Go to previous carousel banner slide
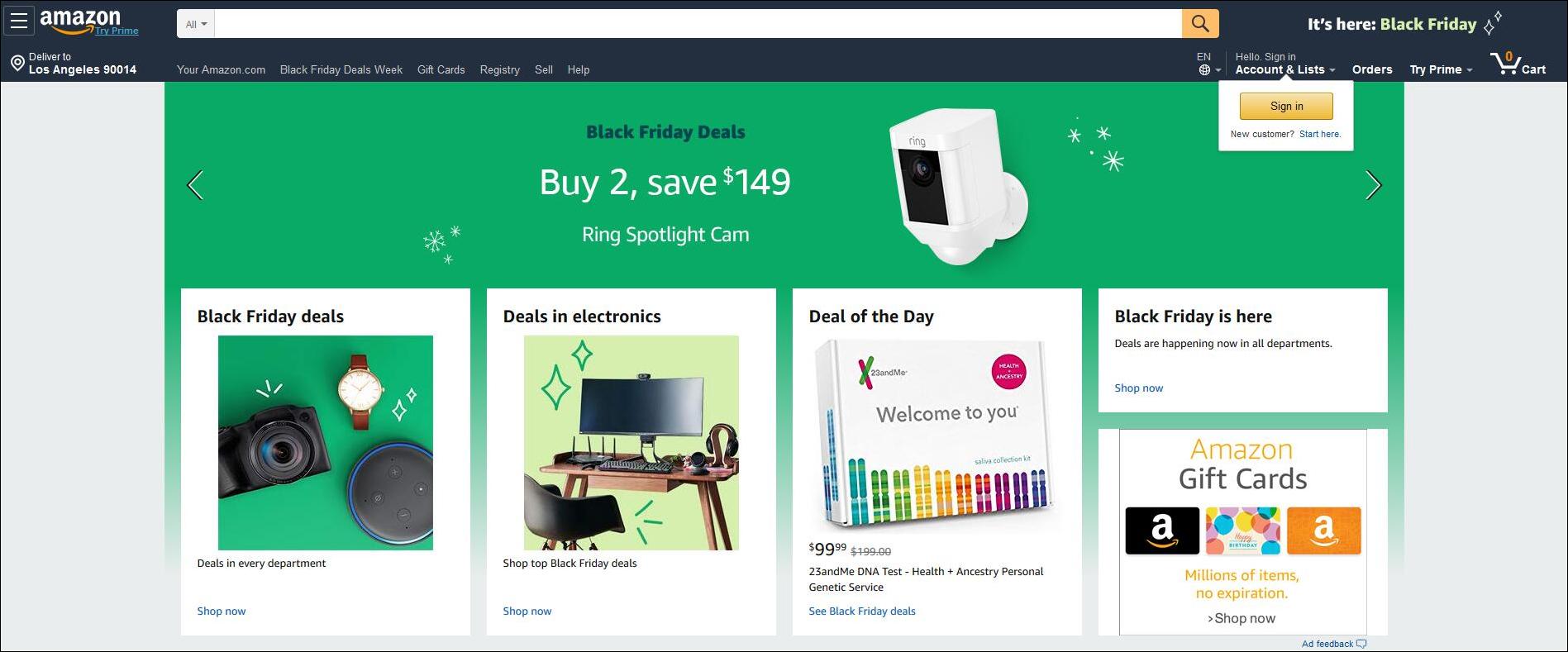The image size is (1568, 652). point(195,185)
